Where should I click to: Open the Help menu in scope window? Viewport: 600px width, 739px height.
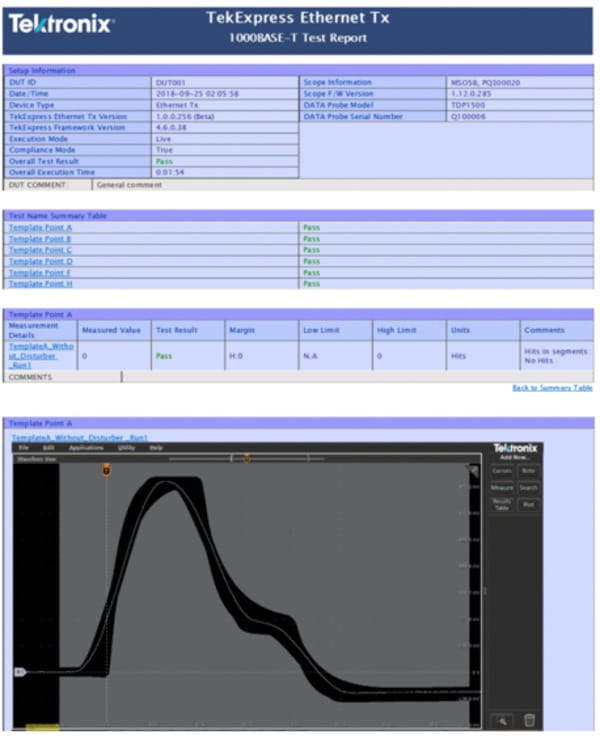coord(156,448)
